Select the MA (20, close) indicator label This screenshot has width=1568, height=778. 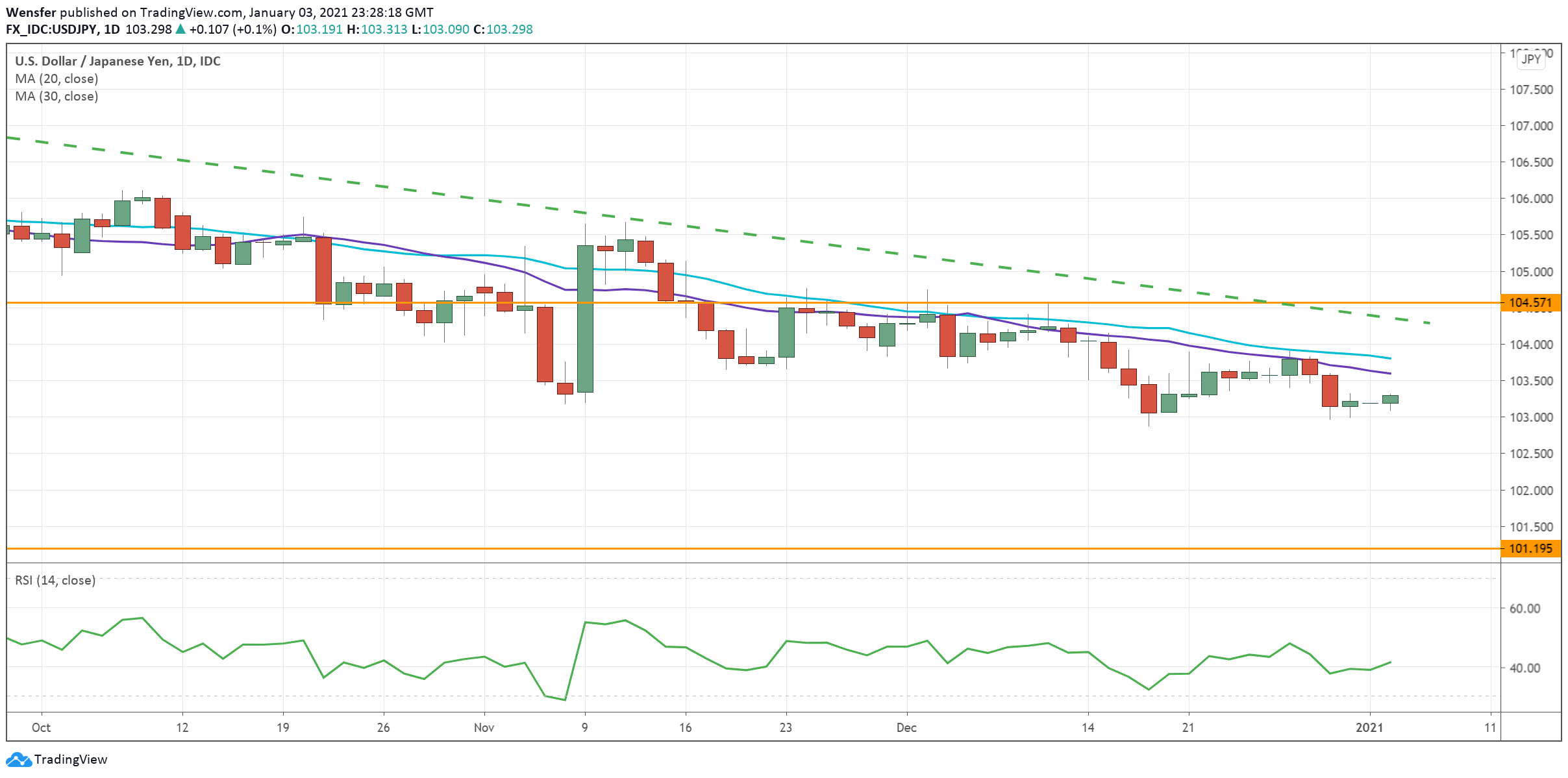56,79
